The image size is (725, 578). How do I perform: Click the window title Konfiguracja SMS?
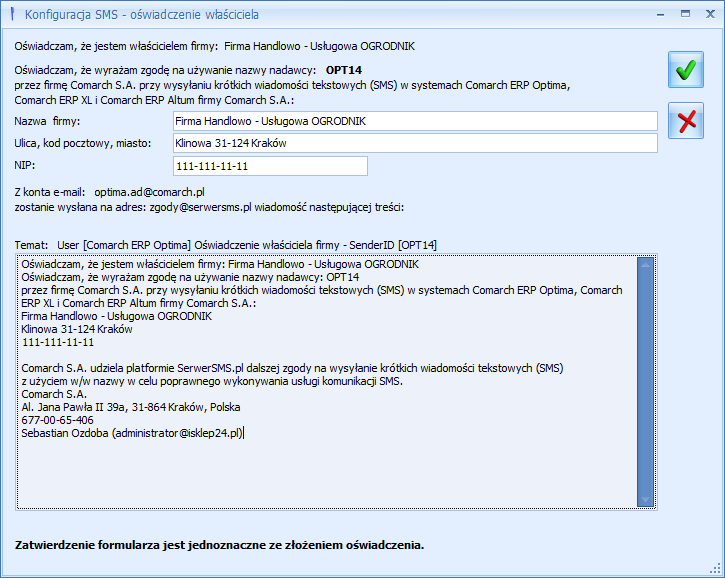pos(141,15)
